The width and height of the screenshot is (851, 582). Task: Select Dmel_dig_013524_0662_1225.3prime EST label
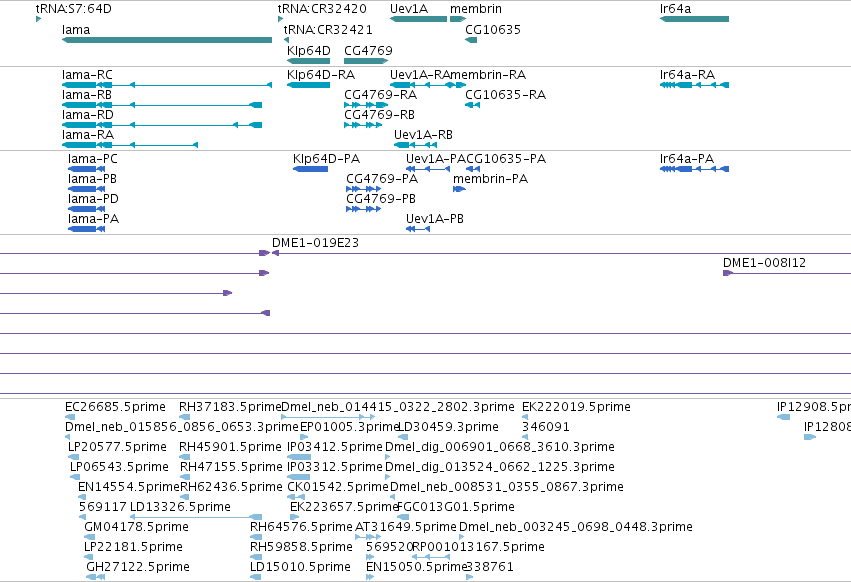coord(500,467)
